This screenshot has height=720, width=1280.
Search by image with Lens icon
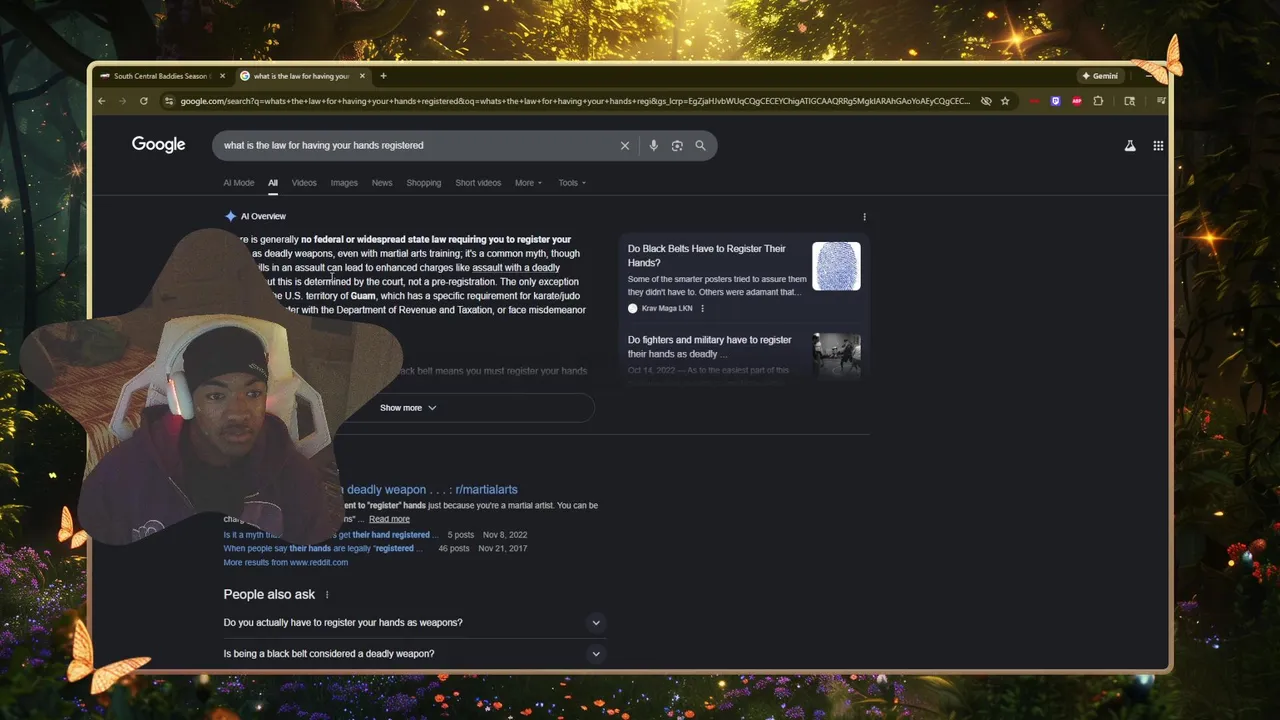[677, 146]
